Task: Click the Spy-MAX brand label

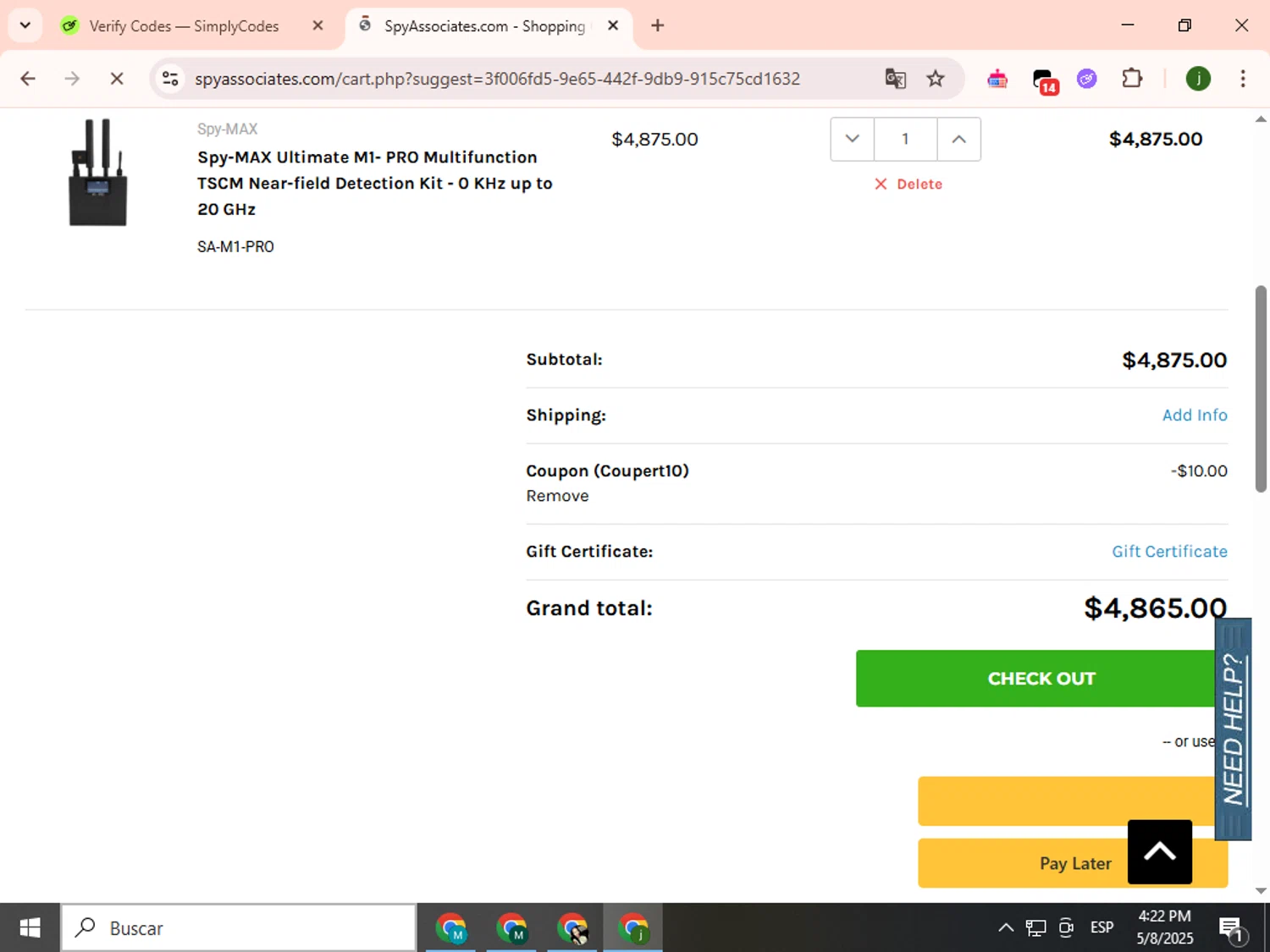Action: 227,129
